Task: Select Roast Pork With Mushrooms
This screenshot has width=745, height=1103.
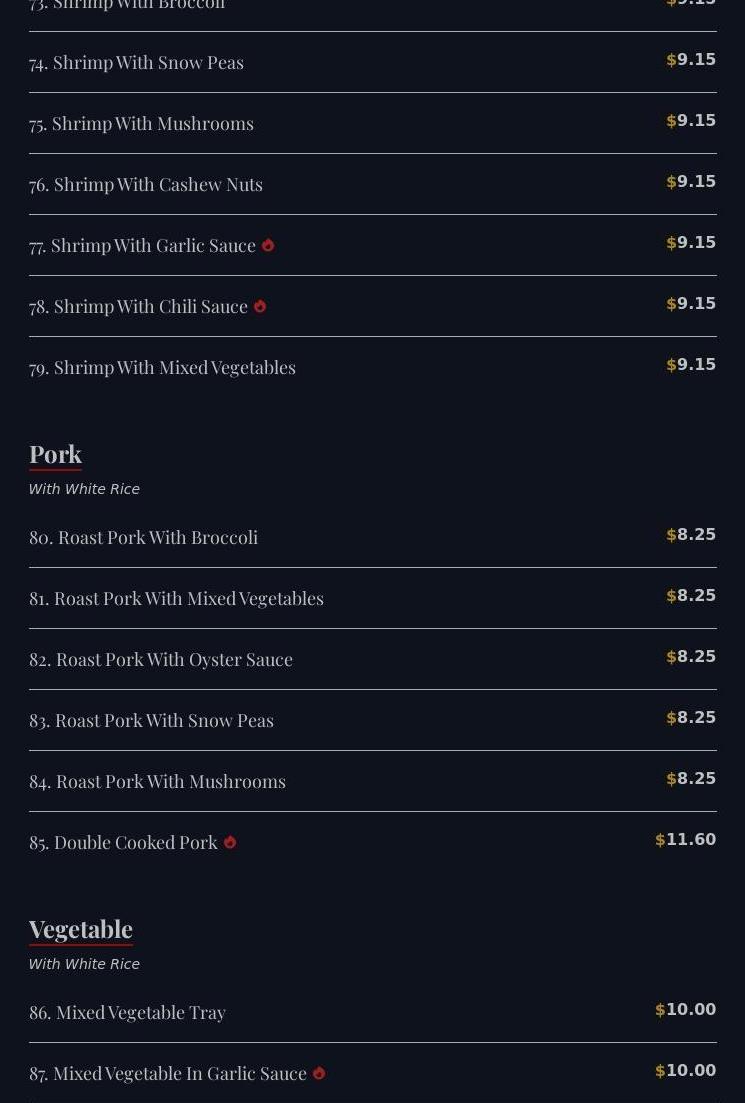Action: [157, 781]
